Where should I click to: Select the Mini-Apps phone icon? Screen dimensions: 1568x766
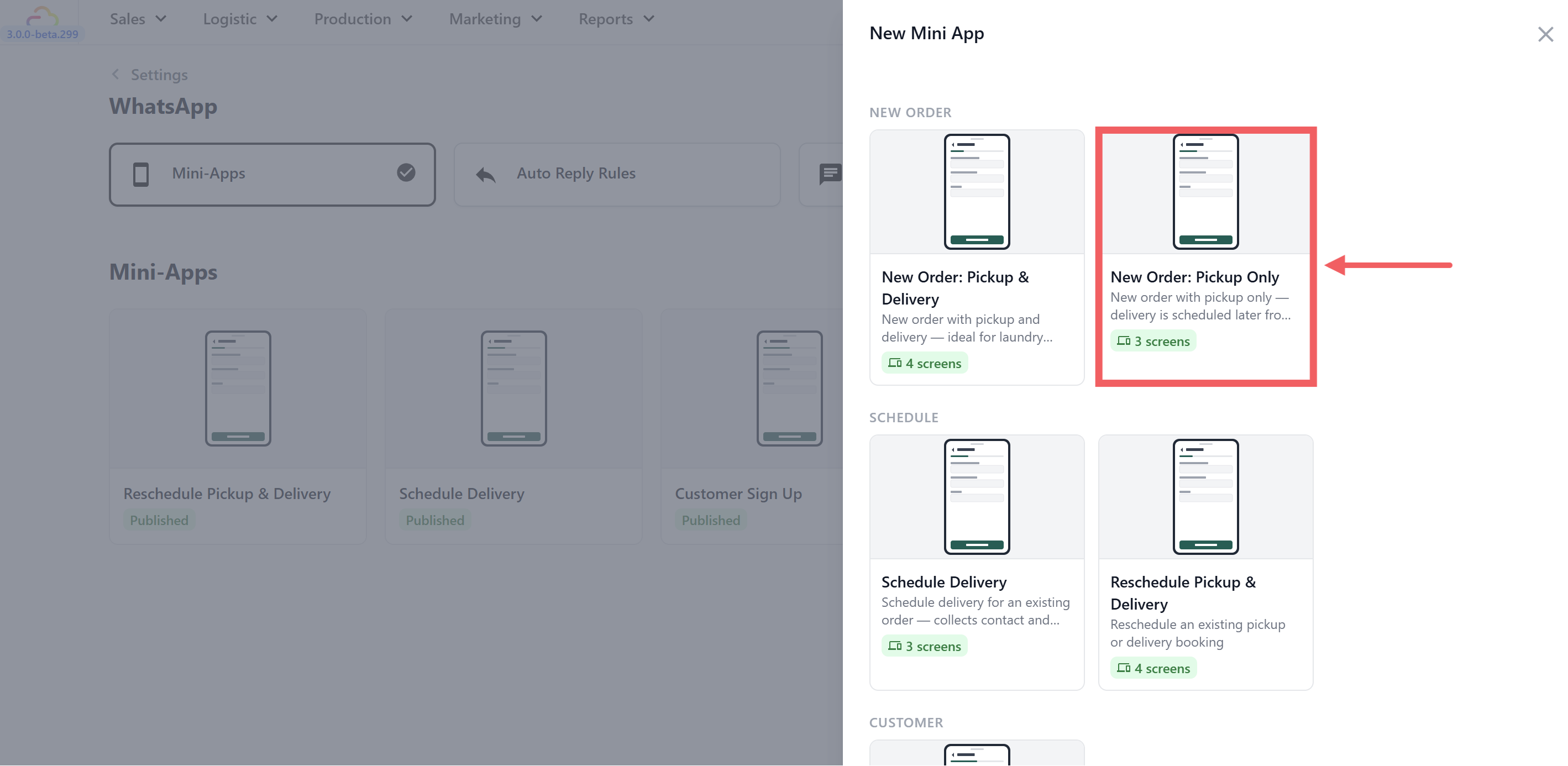coord(140,174)
